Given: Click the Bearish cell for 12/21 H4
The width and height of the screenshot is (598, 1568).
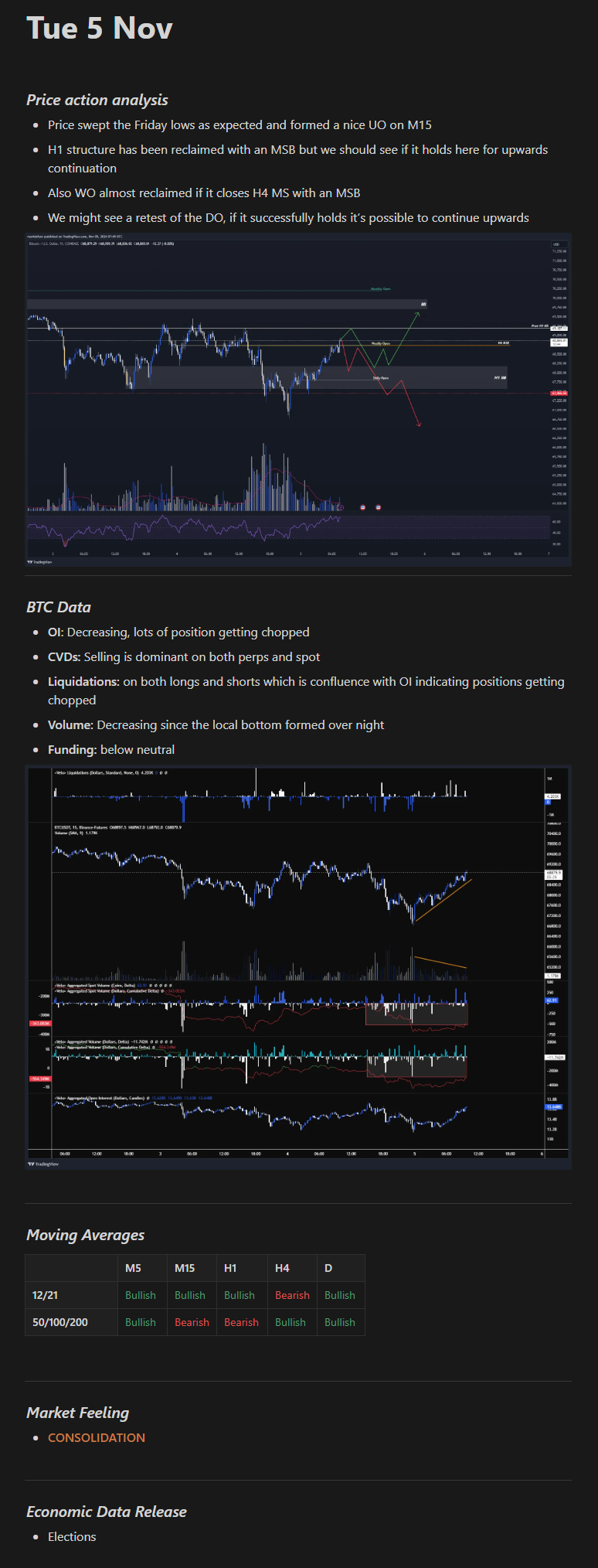Looking at the screenshot, I should [292, 1295].
